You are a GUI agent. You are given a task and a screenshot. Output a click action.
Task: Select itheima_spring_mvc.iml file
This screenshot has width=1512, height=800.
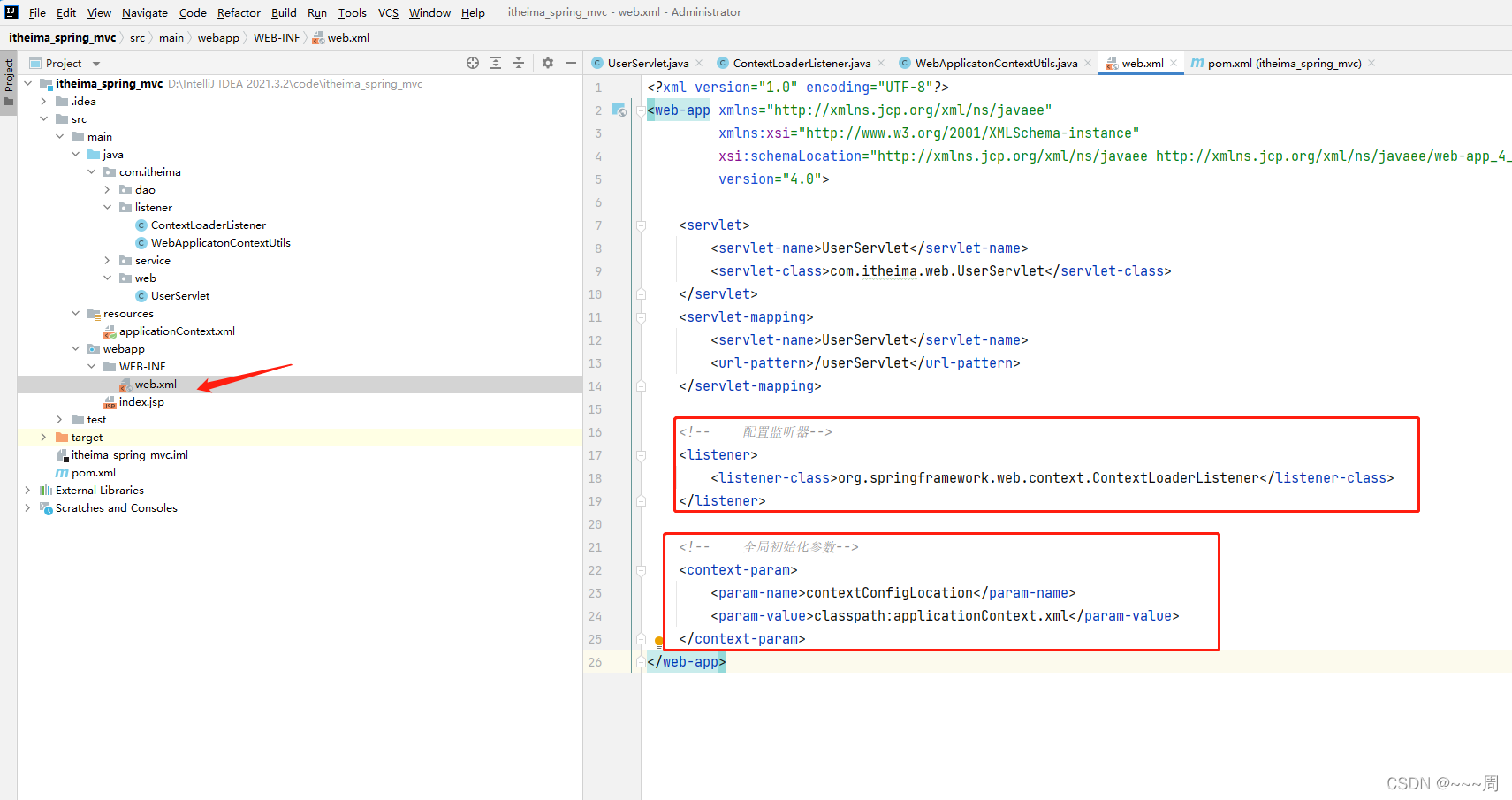tap(129, 454)
